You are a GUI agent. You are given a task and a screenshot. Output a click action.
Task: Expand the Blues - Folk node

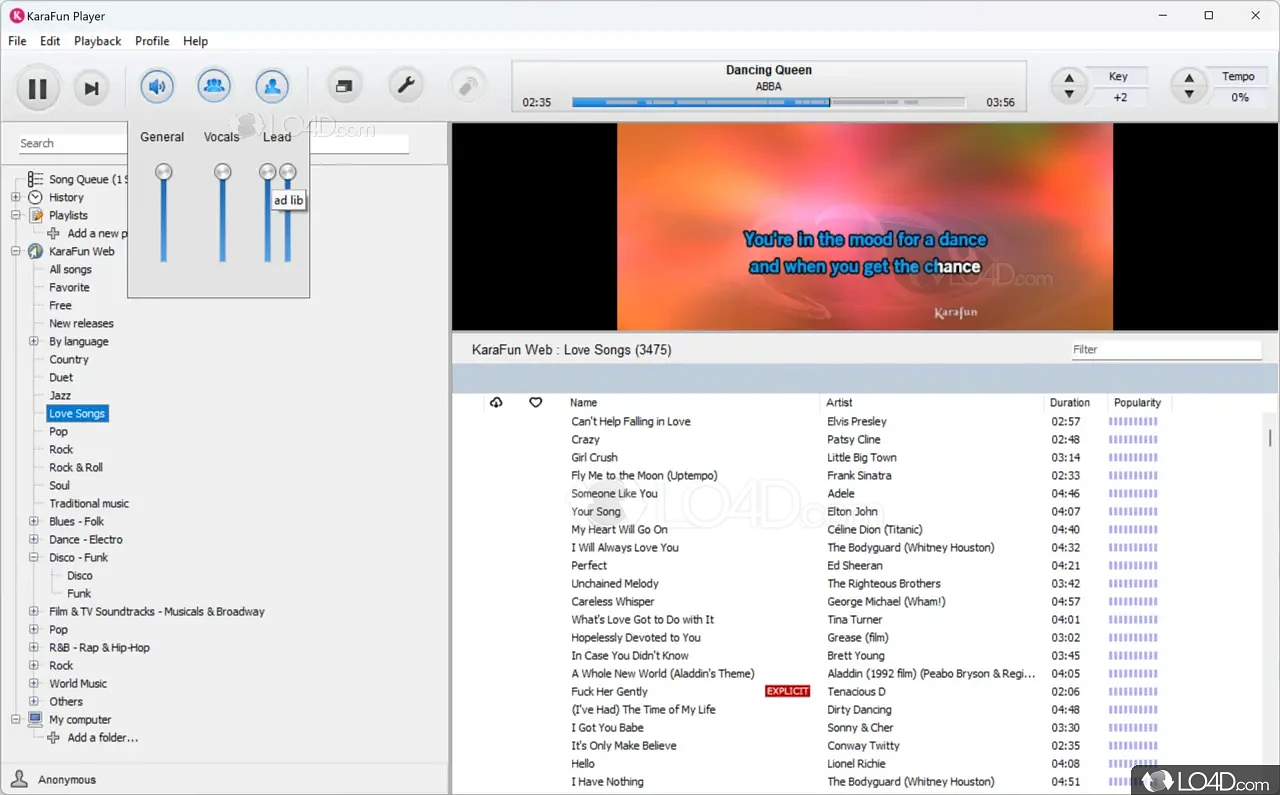pyautogui.click(x=35, y=521)
